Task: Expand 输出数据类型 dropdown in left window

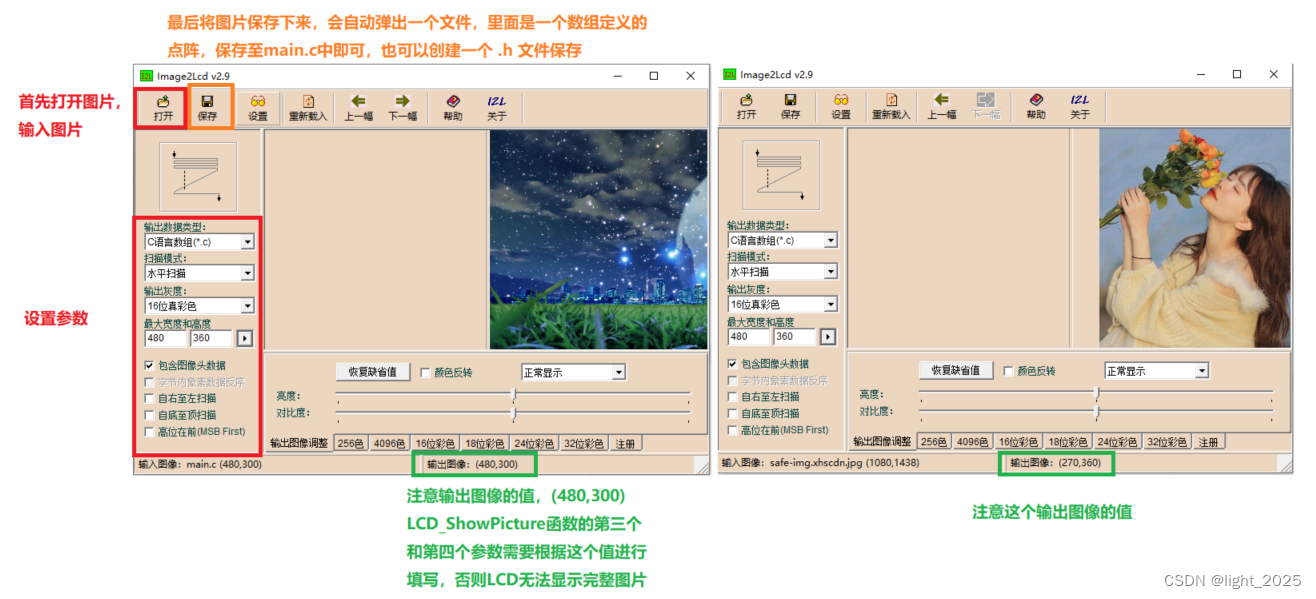Action: tap(247, 241)
